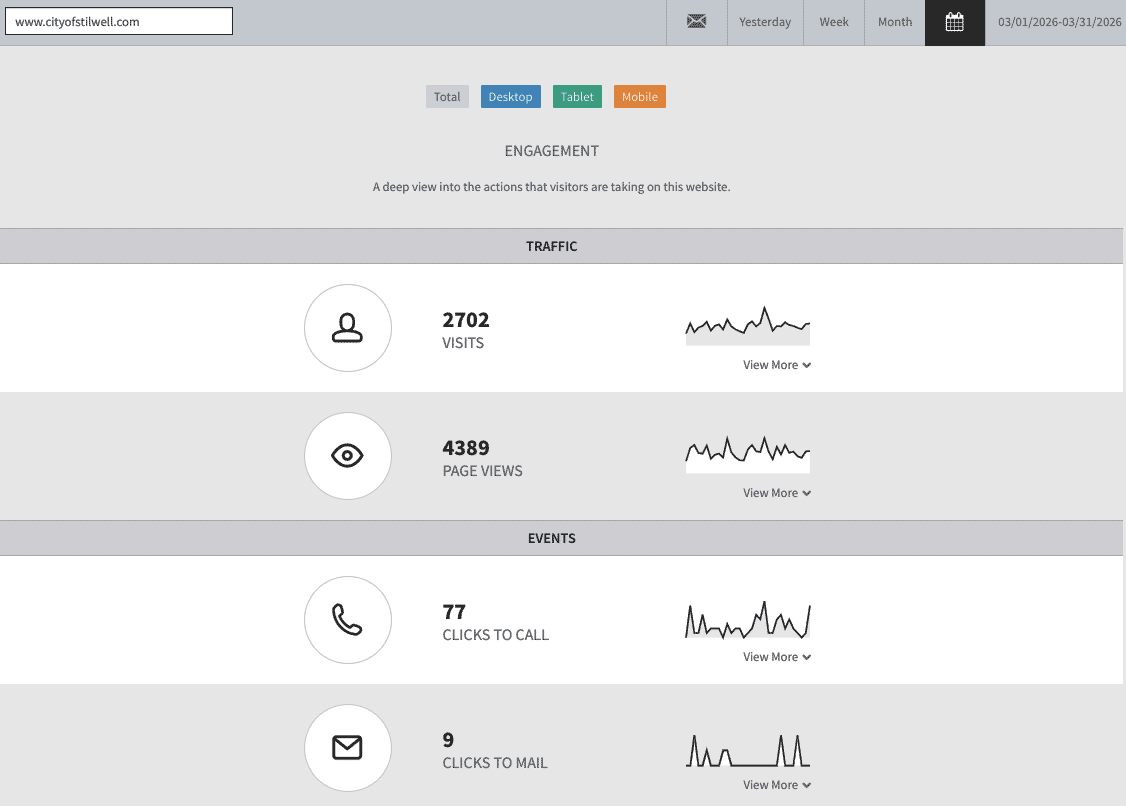1126x806 pixels.
Task: Select the Month date range
Action: pos(895,22)
